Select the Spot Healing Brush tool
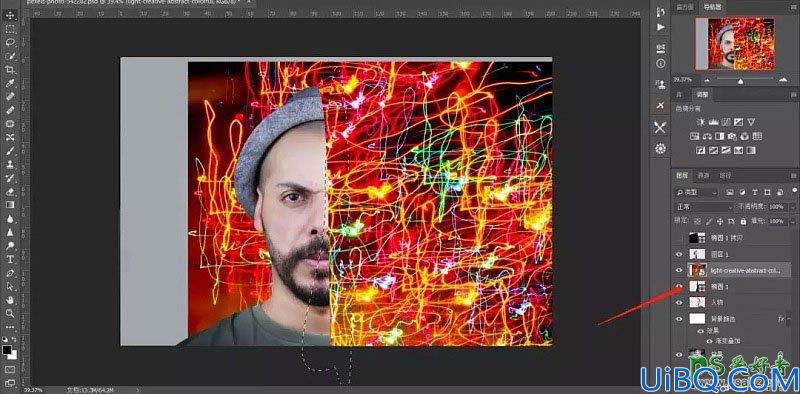This screenshot has height=394, width=800. click(x=9, y=96)
